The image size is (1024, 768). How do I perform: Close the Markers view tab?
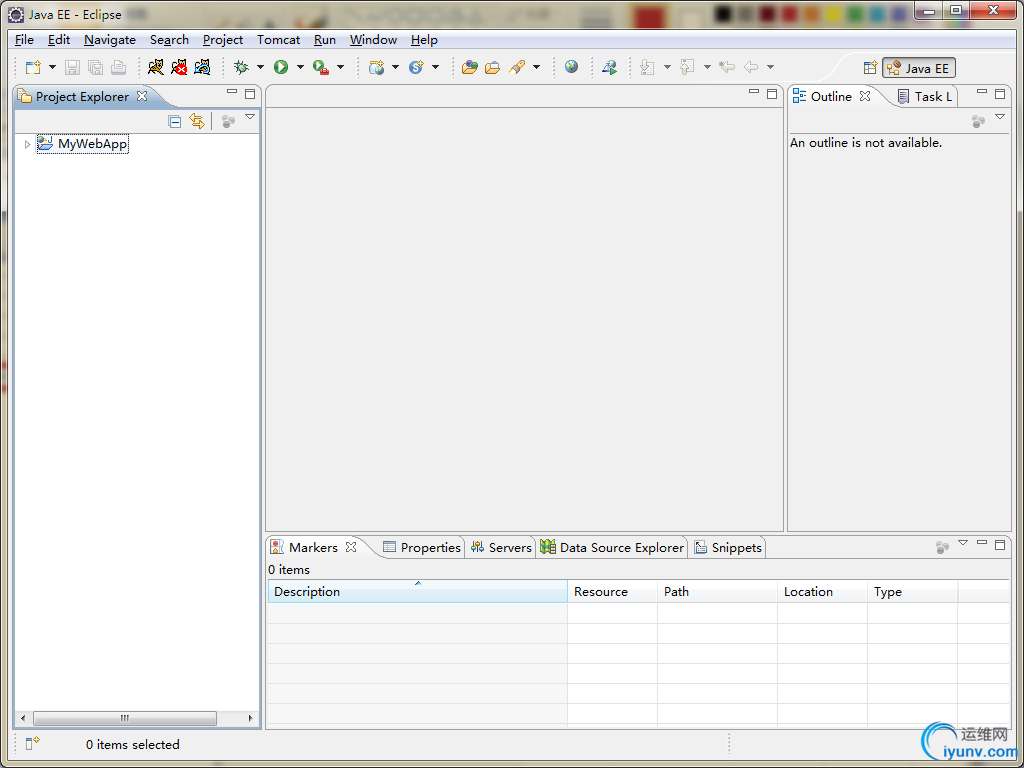coord(351,547)
